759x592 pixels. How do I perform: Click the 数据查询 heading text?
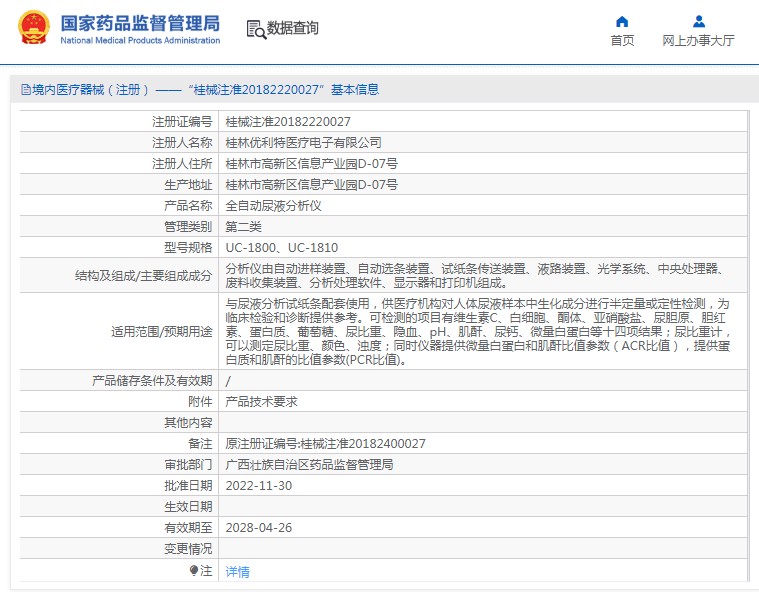(293, 28)
